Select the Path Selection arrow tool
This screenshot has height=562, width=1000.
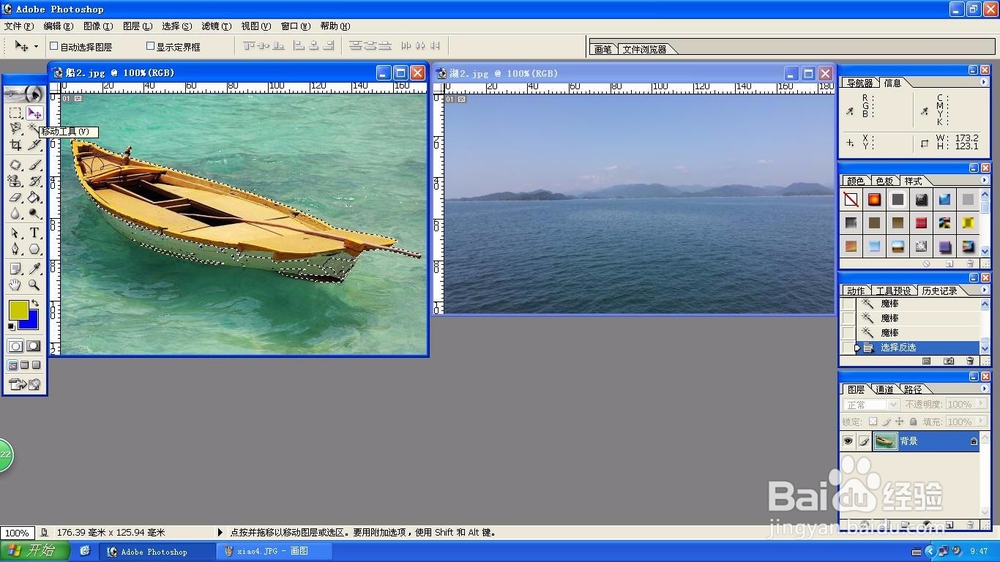point(15,233)
